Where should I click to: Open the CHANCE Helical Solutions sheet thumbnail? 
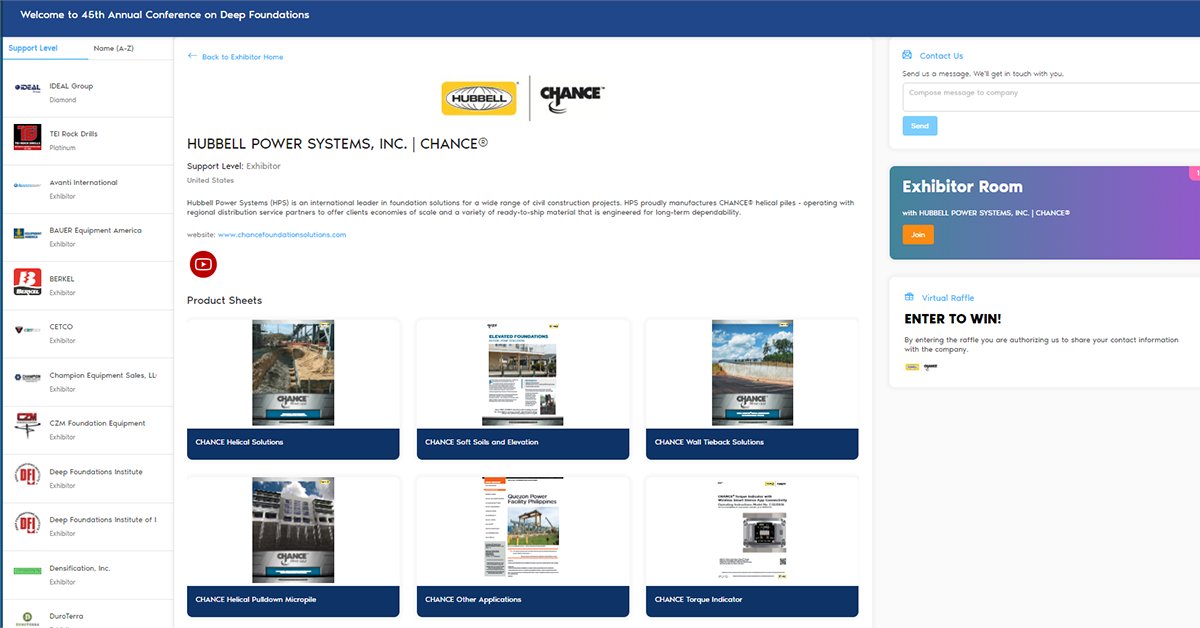[293, 373]
